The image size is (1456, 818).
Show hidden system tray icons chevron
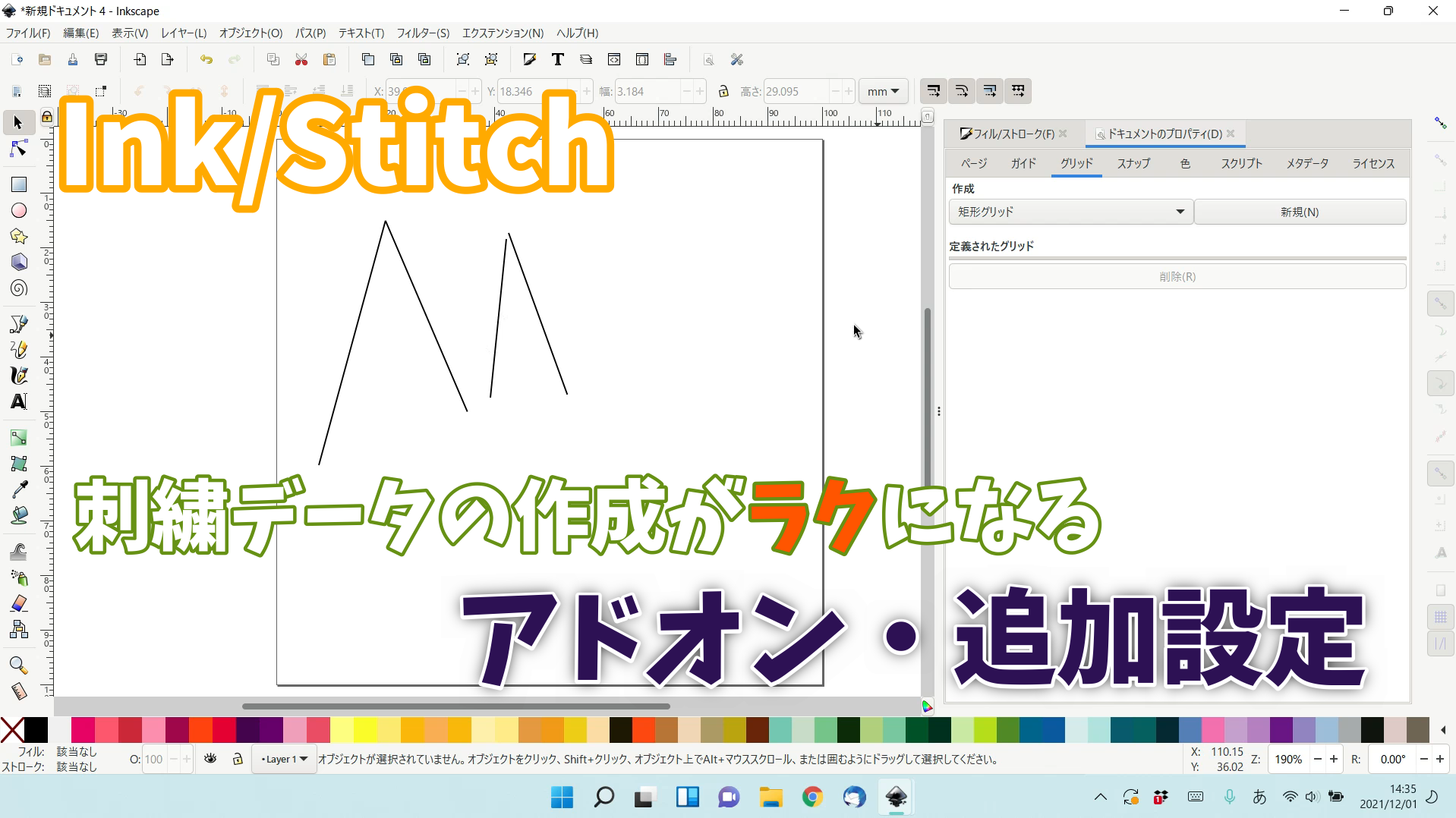pyautogui.click(x=1100, y=797)
